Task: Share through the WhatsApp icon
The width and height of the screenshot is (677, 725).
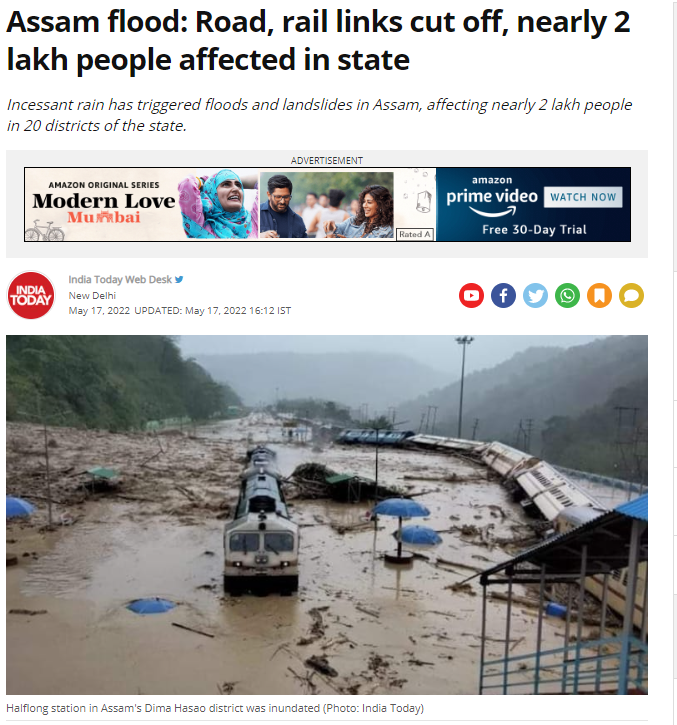Action: (567, 295)
